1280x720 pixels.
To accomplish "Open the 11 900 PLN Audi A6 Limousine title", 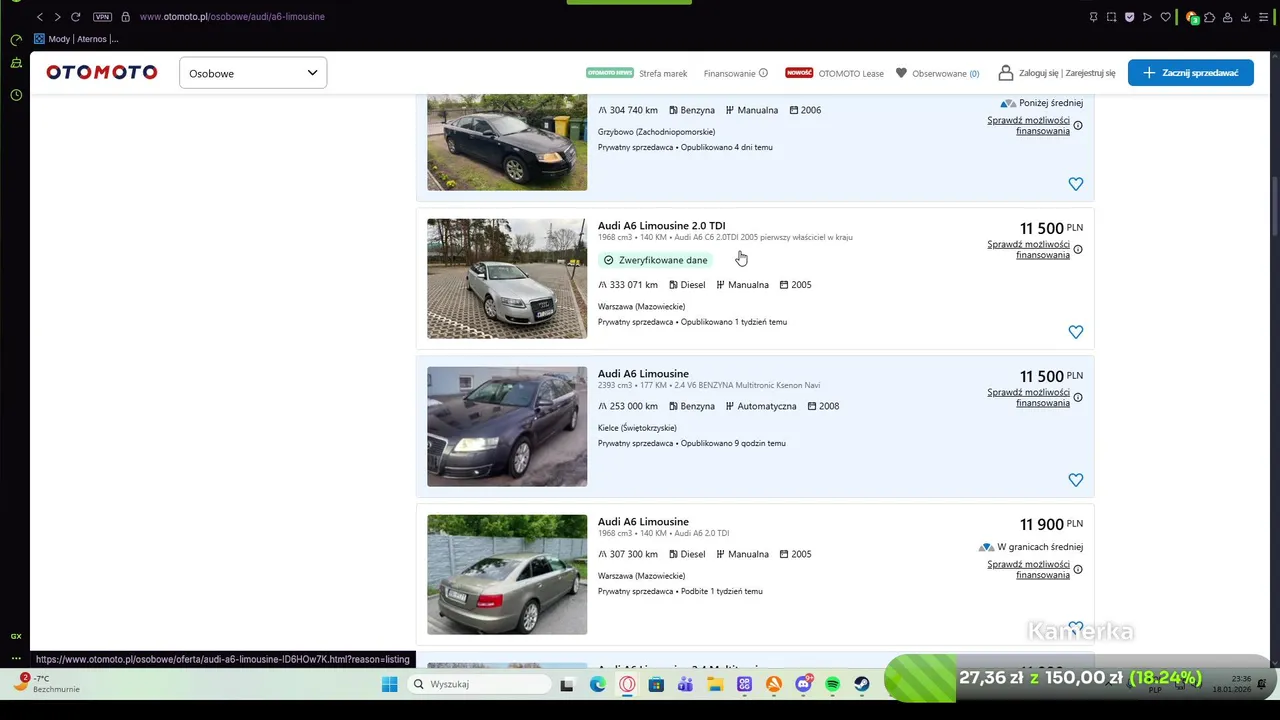I will coord(643,522).
